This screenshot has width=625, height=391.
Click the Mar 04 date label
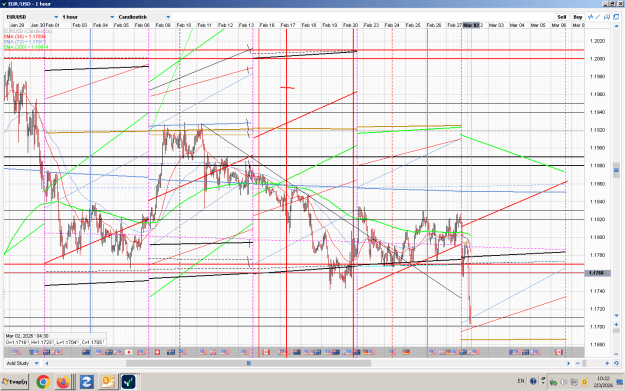(x=517, y=25)
